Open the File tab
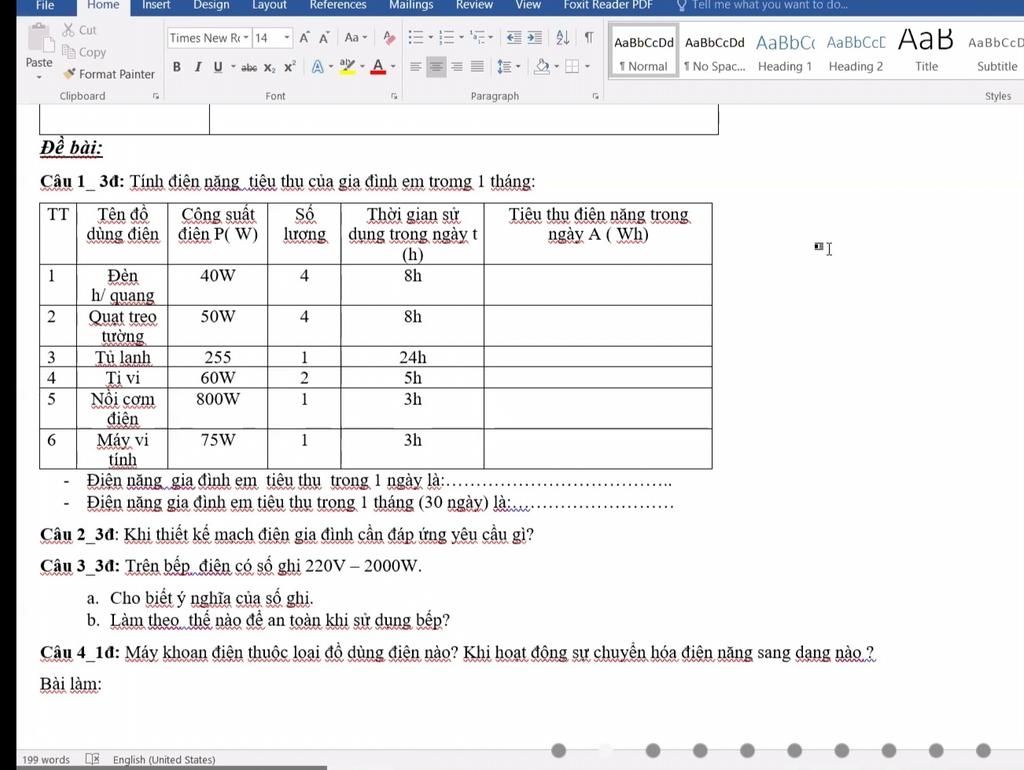Viewport: 1024px width, 770px height. (x=45, y=5)
